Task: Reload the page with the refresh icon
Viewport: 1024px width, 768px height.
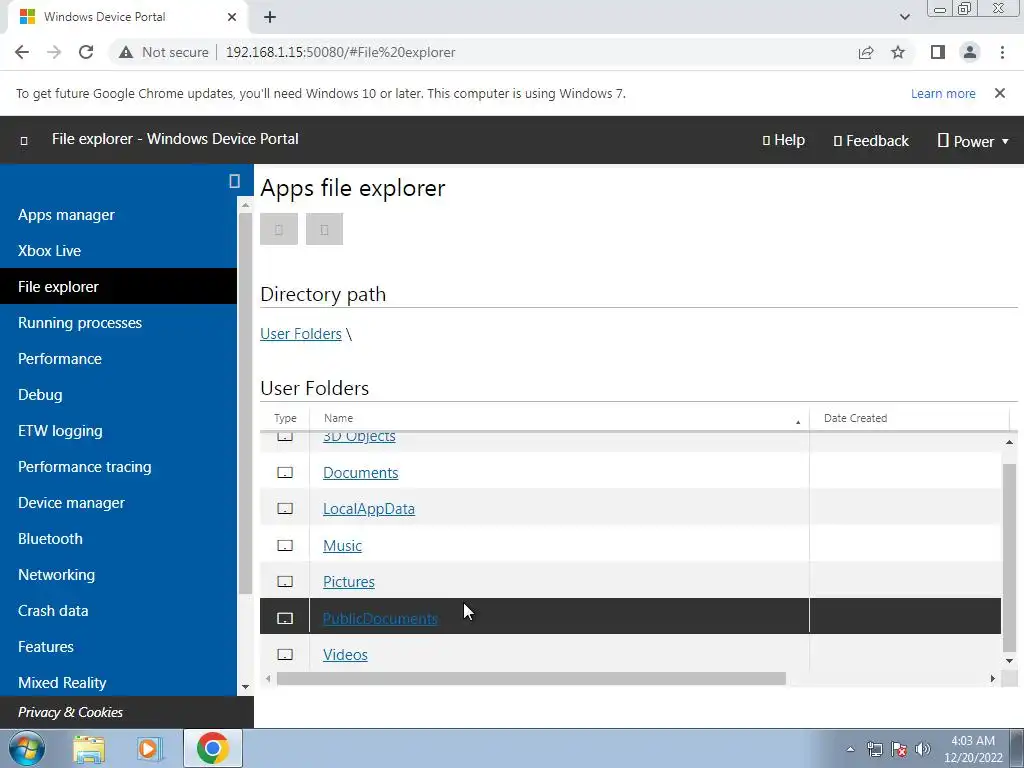Action: (86, 52)
